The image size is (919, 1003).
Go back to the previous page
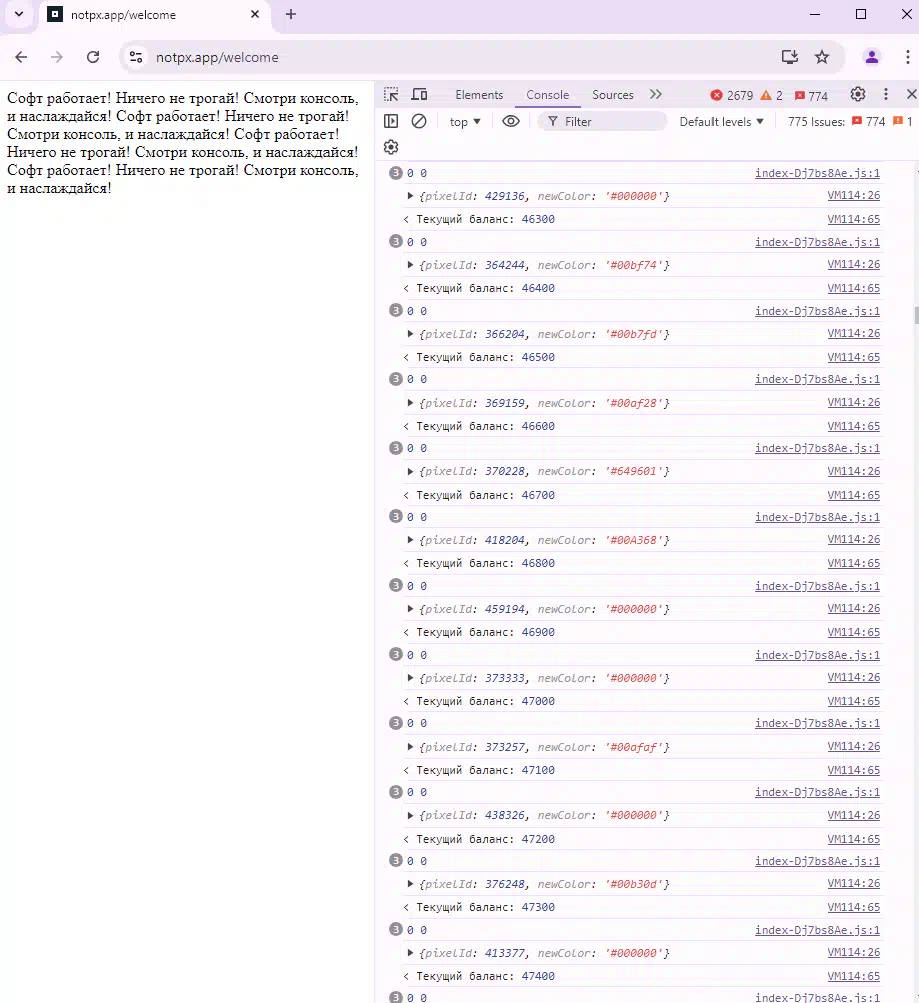[x=21, y=57]
